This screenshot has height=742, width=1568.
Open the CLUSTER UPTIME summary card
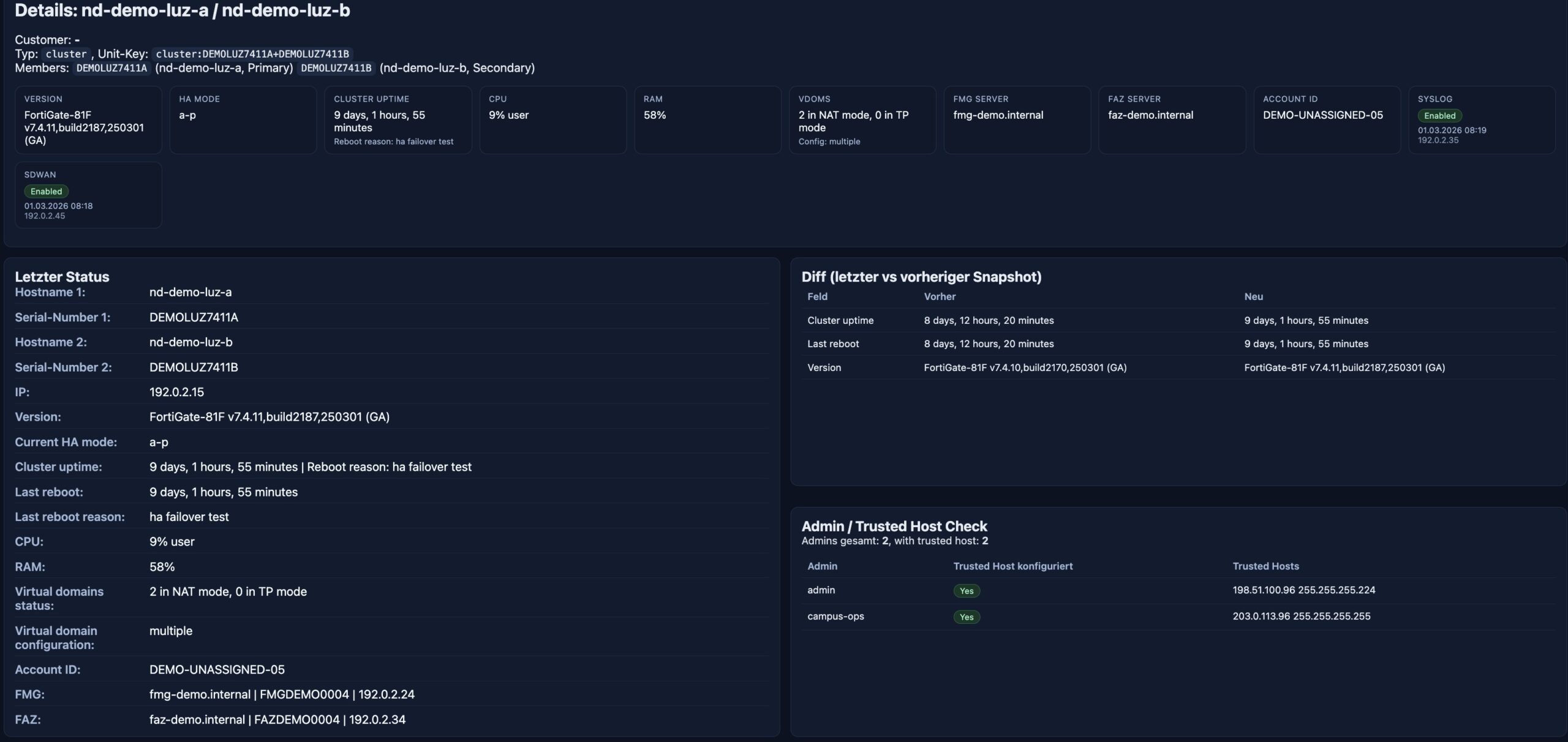[398, 120]
